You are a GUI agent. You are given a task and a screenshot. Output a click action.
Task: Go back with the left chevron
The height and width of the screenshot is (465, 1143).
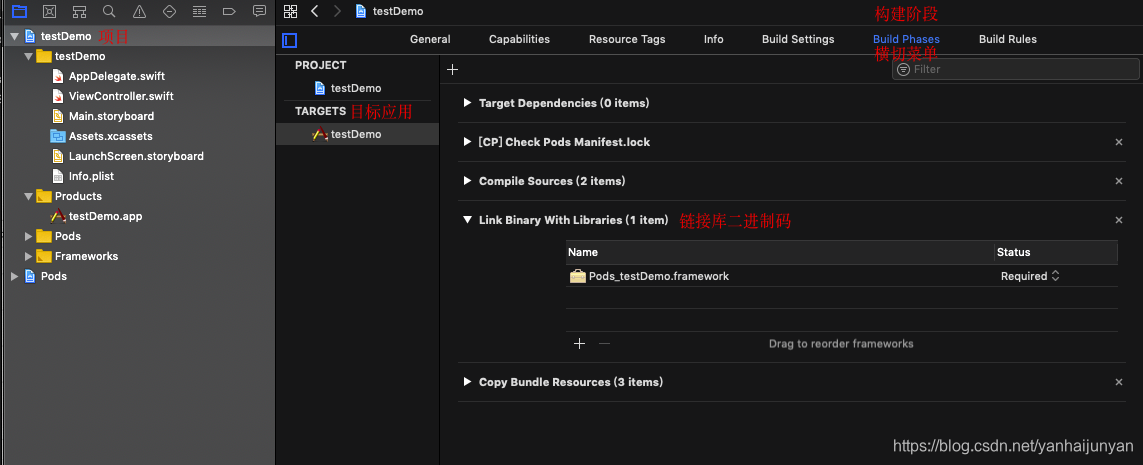click(x=315, y=11)
